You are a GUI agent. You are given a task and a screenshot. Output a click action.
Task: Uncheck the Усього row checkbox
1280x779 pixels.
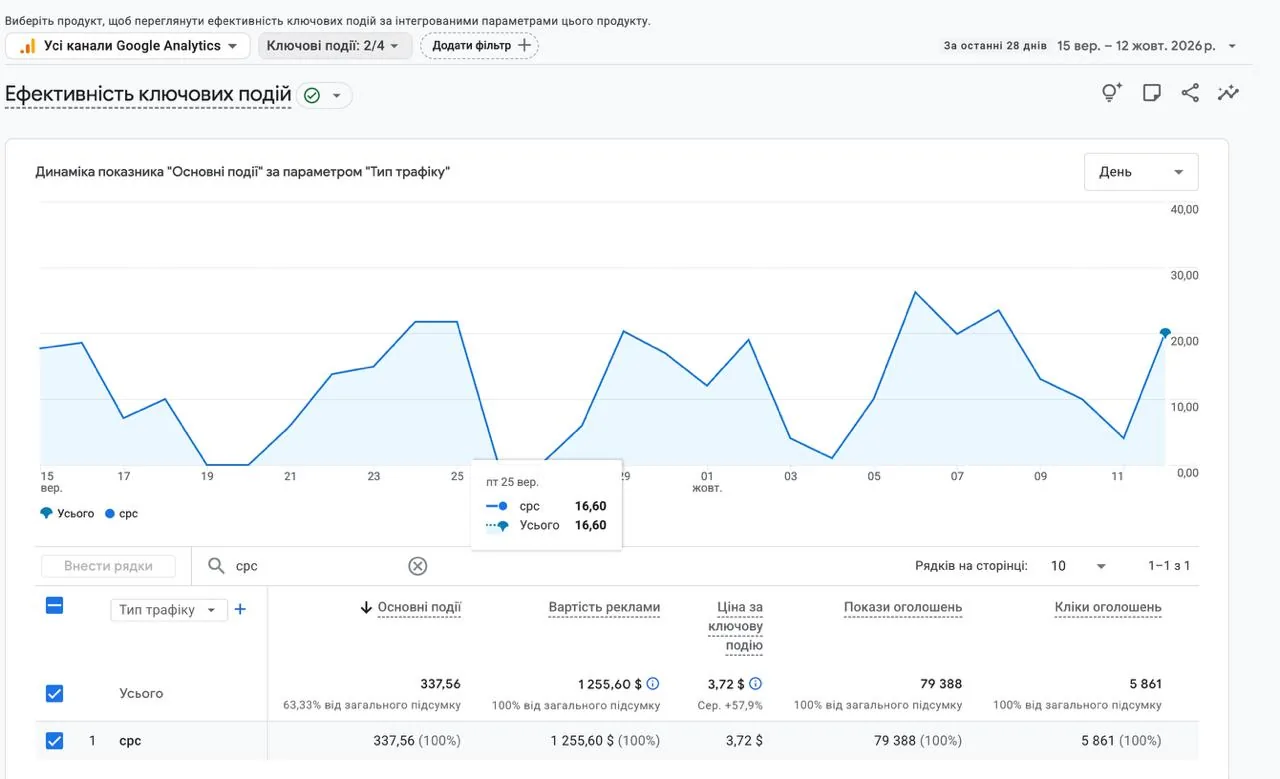coord(55,693)
